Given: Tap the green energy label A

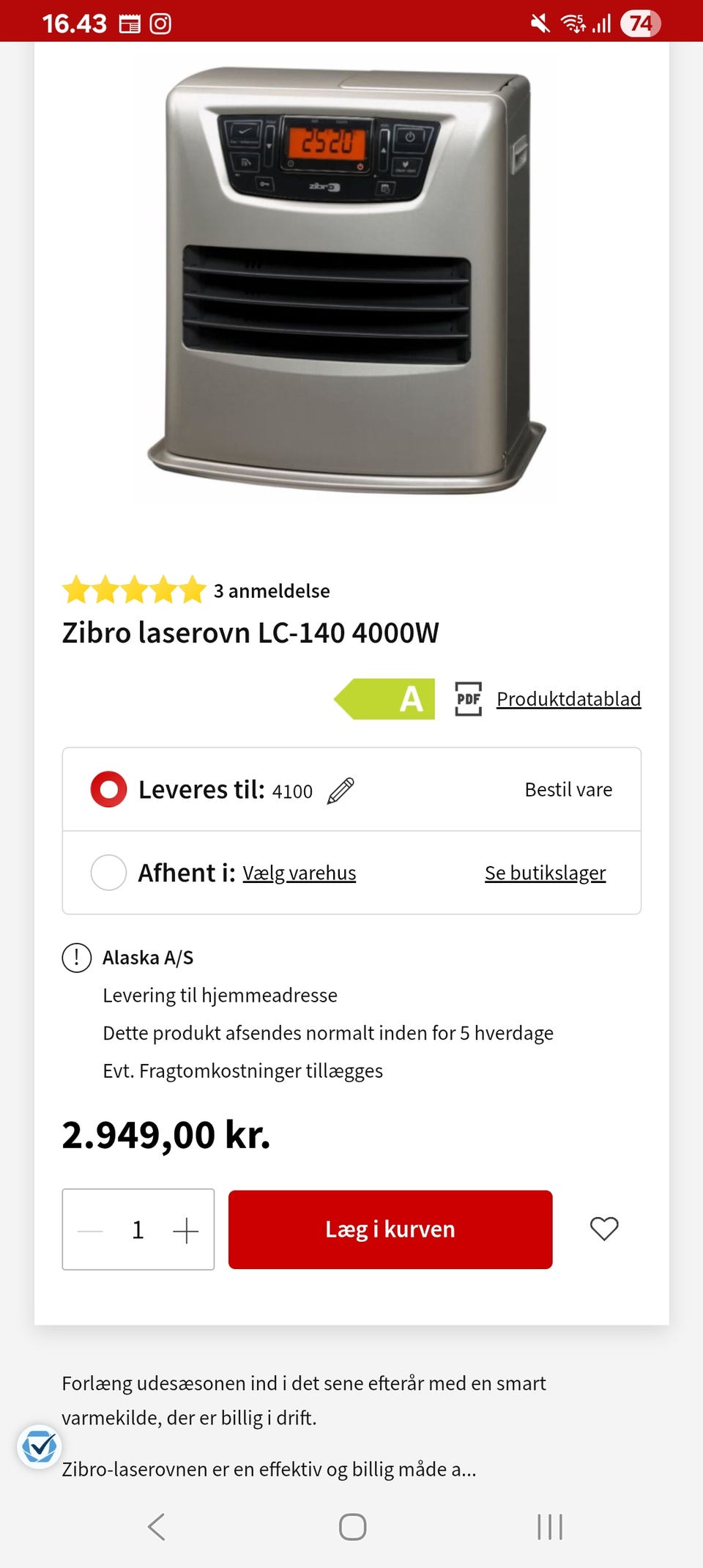Looking at the screenshot, I should [x=385, y=699].
